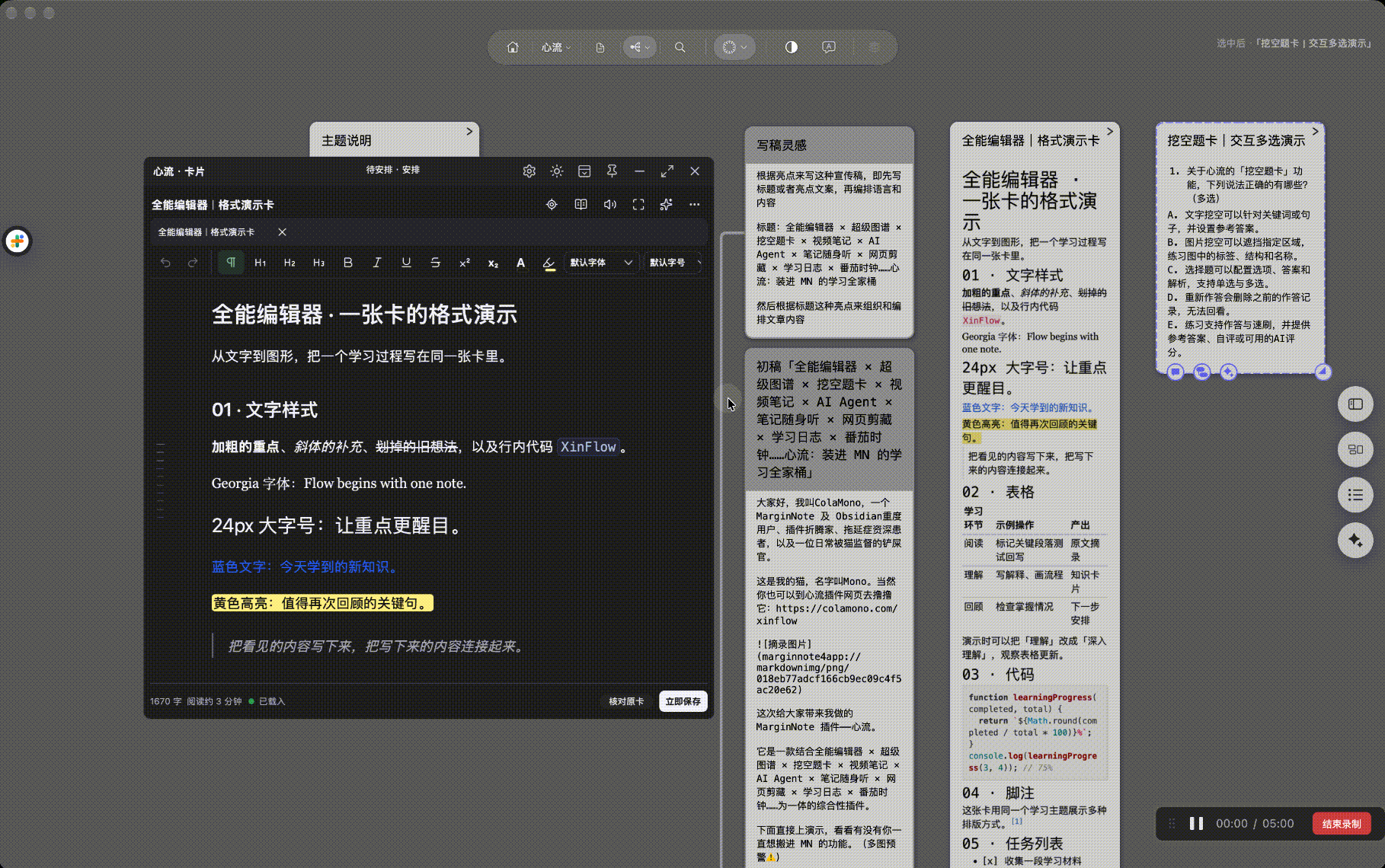Click the search magnifier icon
The image size is (1385, 868).
[680, 47]
